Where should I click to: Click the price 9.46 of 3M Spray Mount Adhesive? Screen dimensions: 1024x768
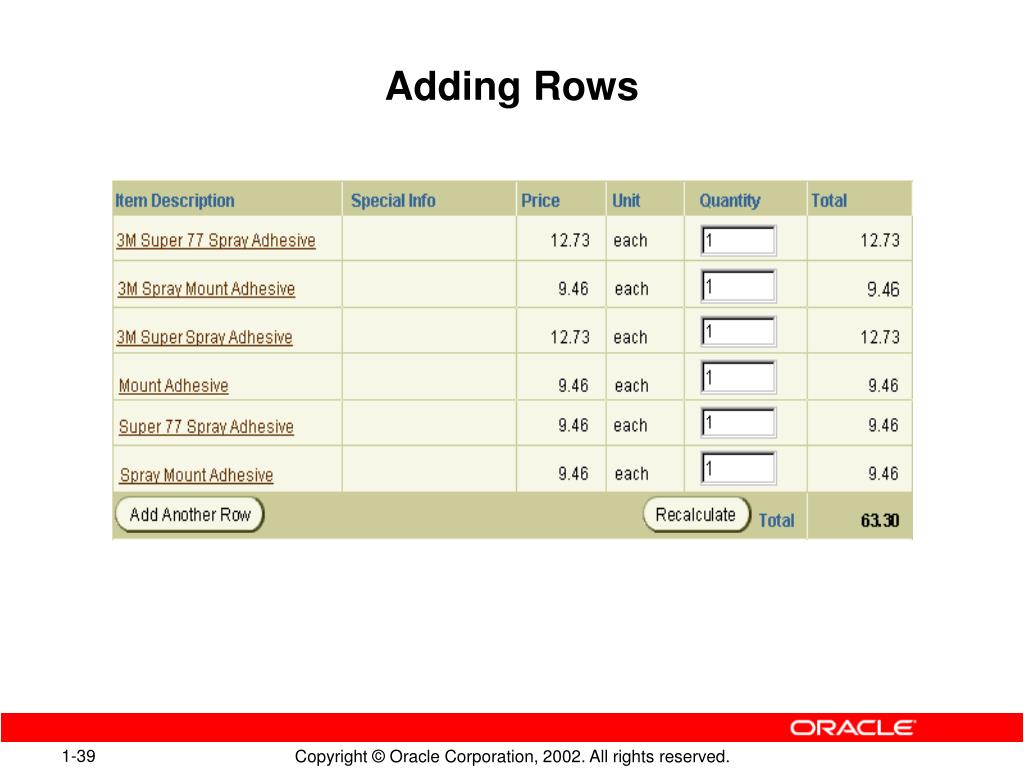click(573, 289)
